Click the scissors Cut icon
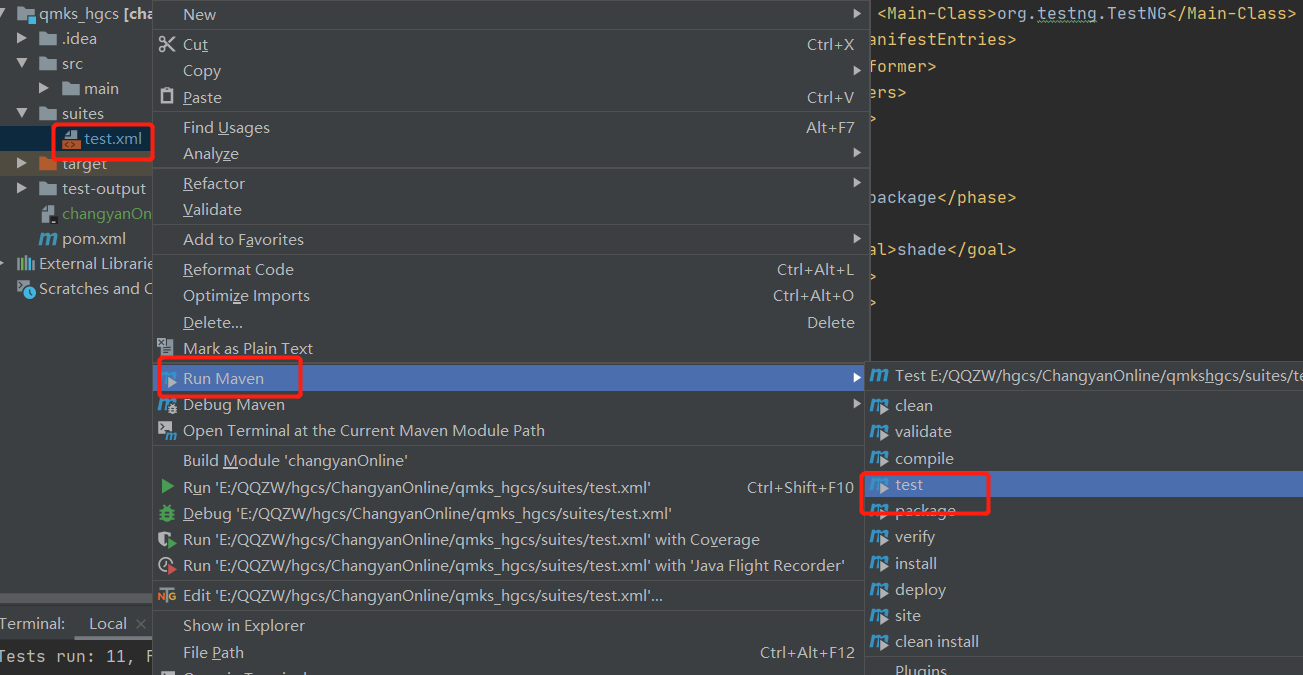The image size is (1303, 675). pos(167,45)
